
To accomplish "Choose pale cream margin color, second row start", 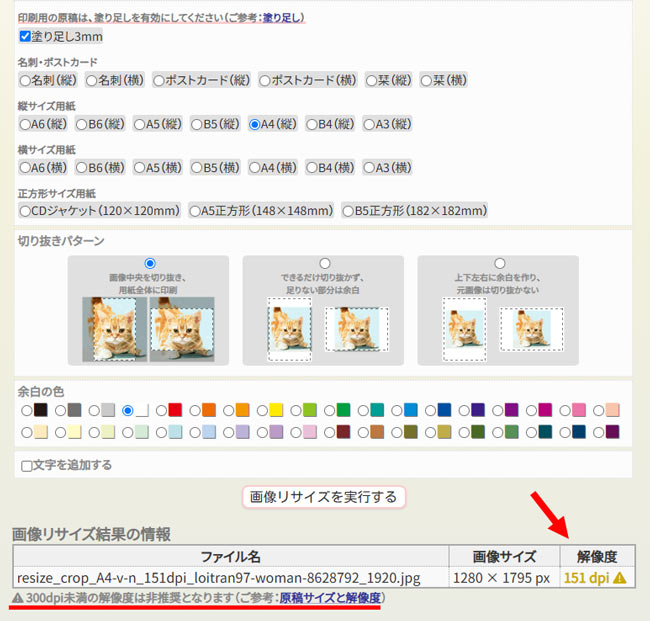I will pos(27,433).
